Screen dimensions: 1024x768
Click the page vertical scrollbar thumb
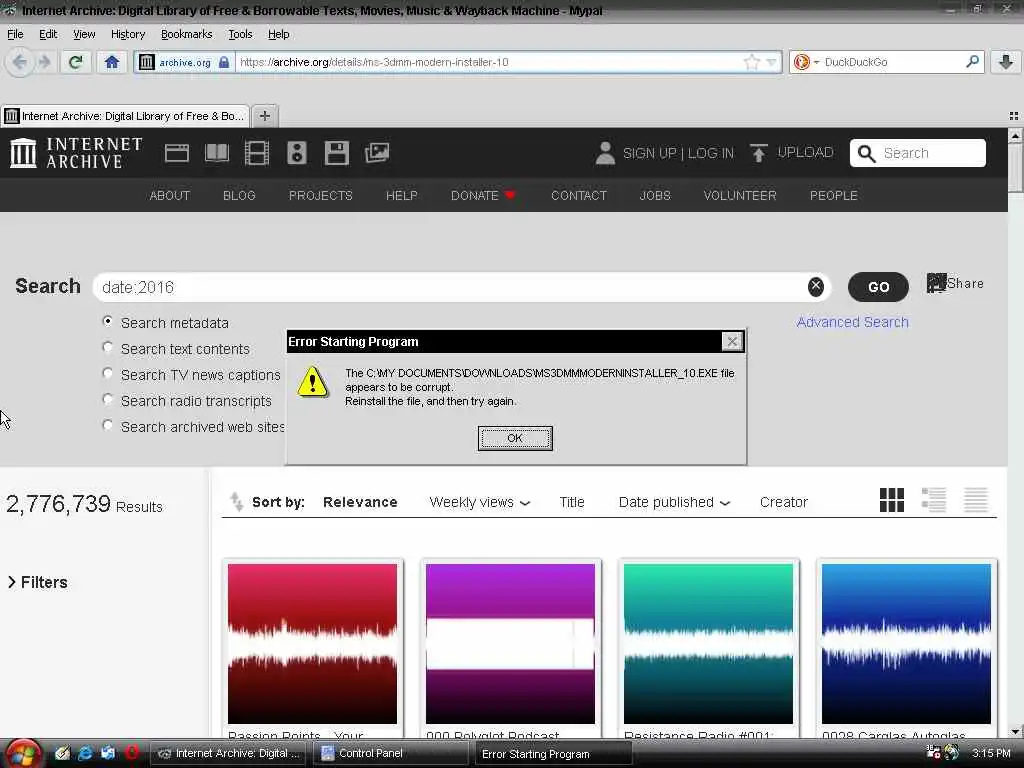1015,168
